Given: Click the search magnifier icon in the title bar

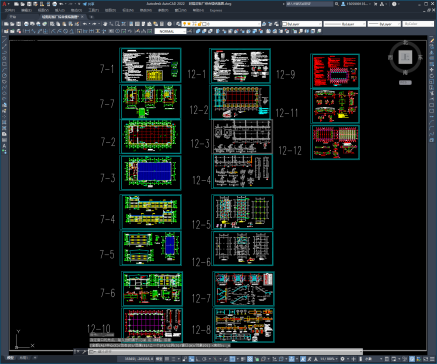Looking at the screenshot, I should point(337,4).
